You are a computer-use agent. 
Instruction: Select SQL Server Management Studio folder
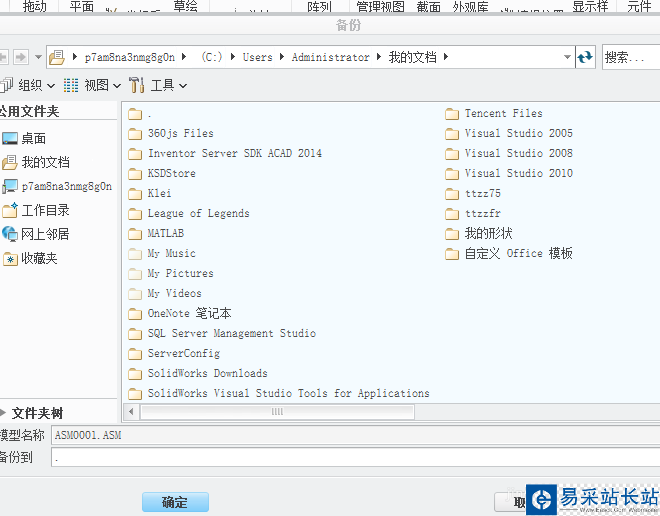[x=222, y=333]
